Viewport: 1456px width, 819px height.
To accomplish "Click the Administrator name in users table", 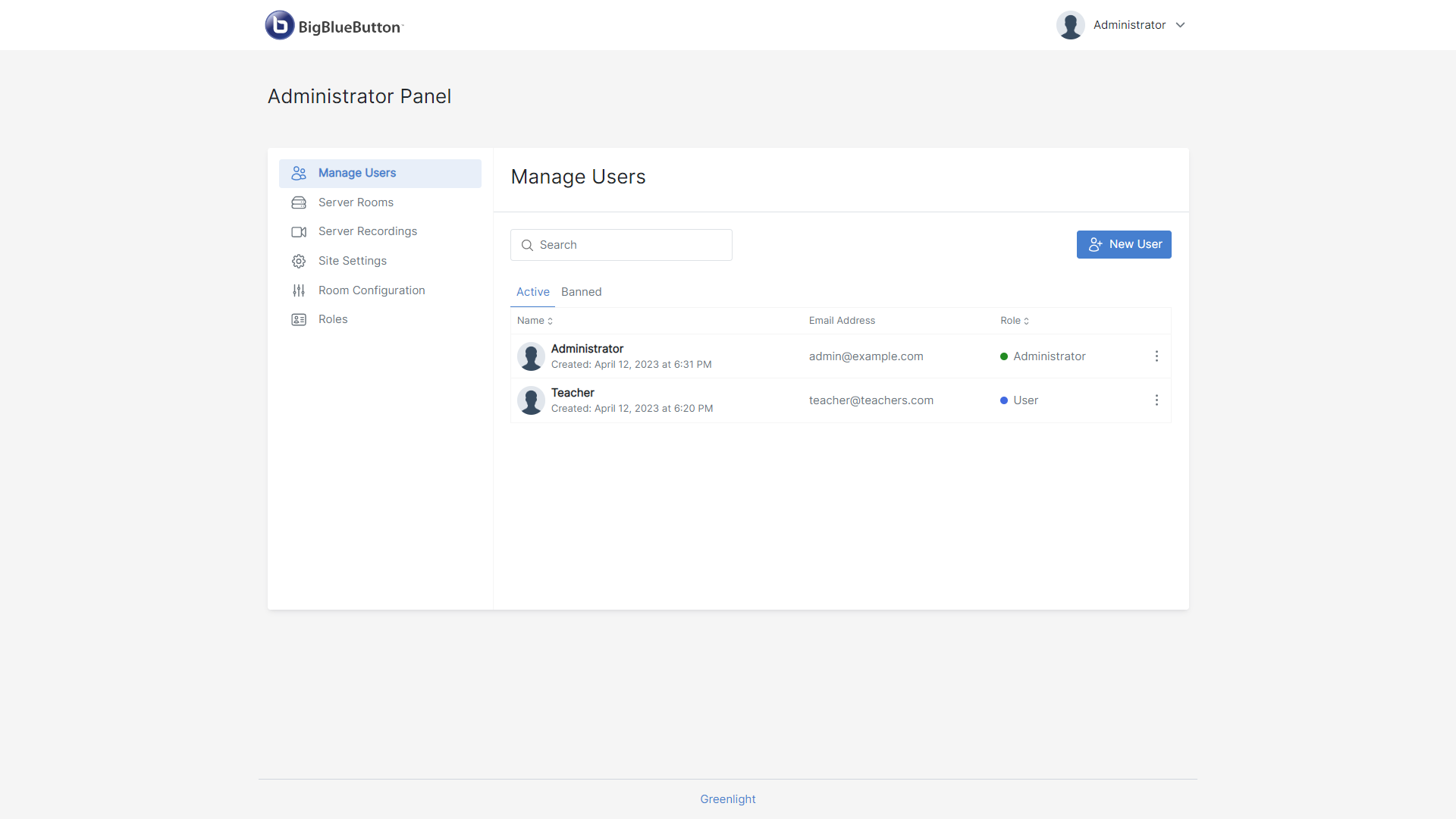I will (x=587, y=349).
